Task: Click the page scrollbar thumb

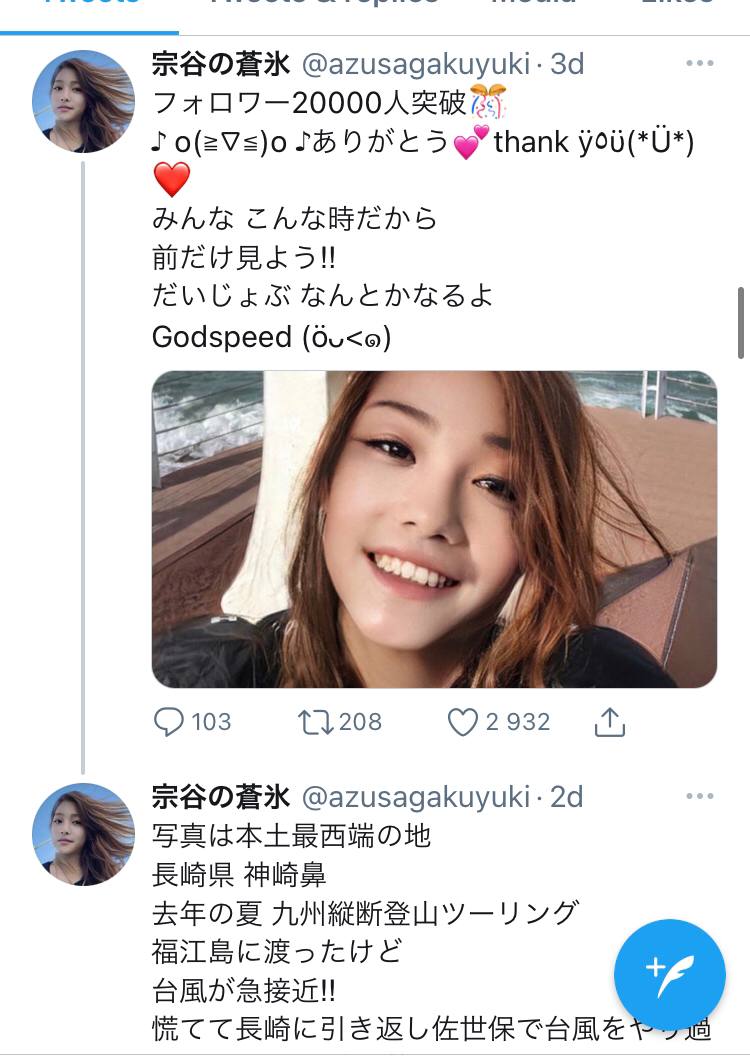Action: pyautogui.click(x=741, y=322)
